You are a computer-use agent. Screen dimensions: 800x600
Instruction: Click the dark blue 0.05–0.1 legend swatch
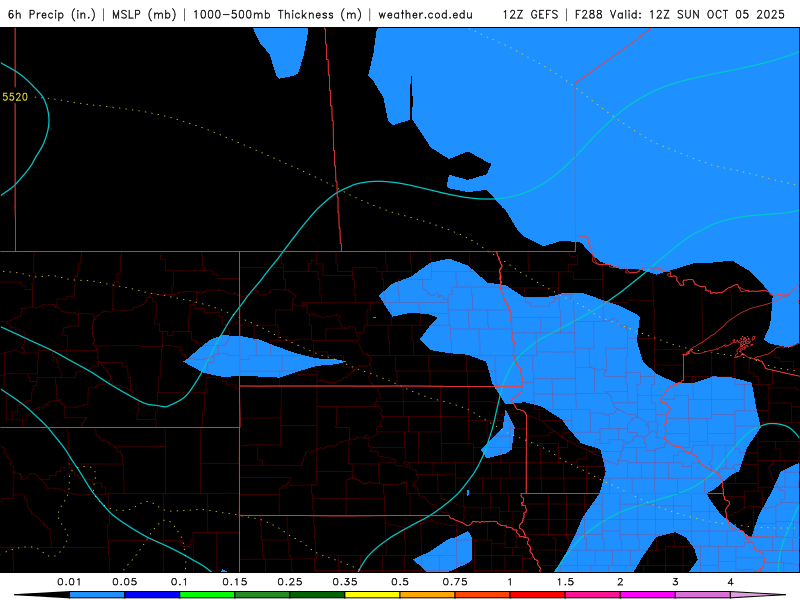(152, 595)
